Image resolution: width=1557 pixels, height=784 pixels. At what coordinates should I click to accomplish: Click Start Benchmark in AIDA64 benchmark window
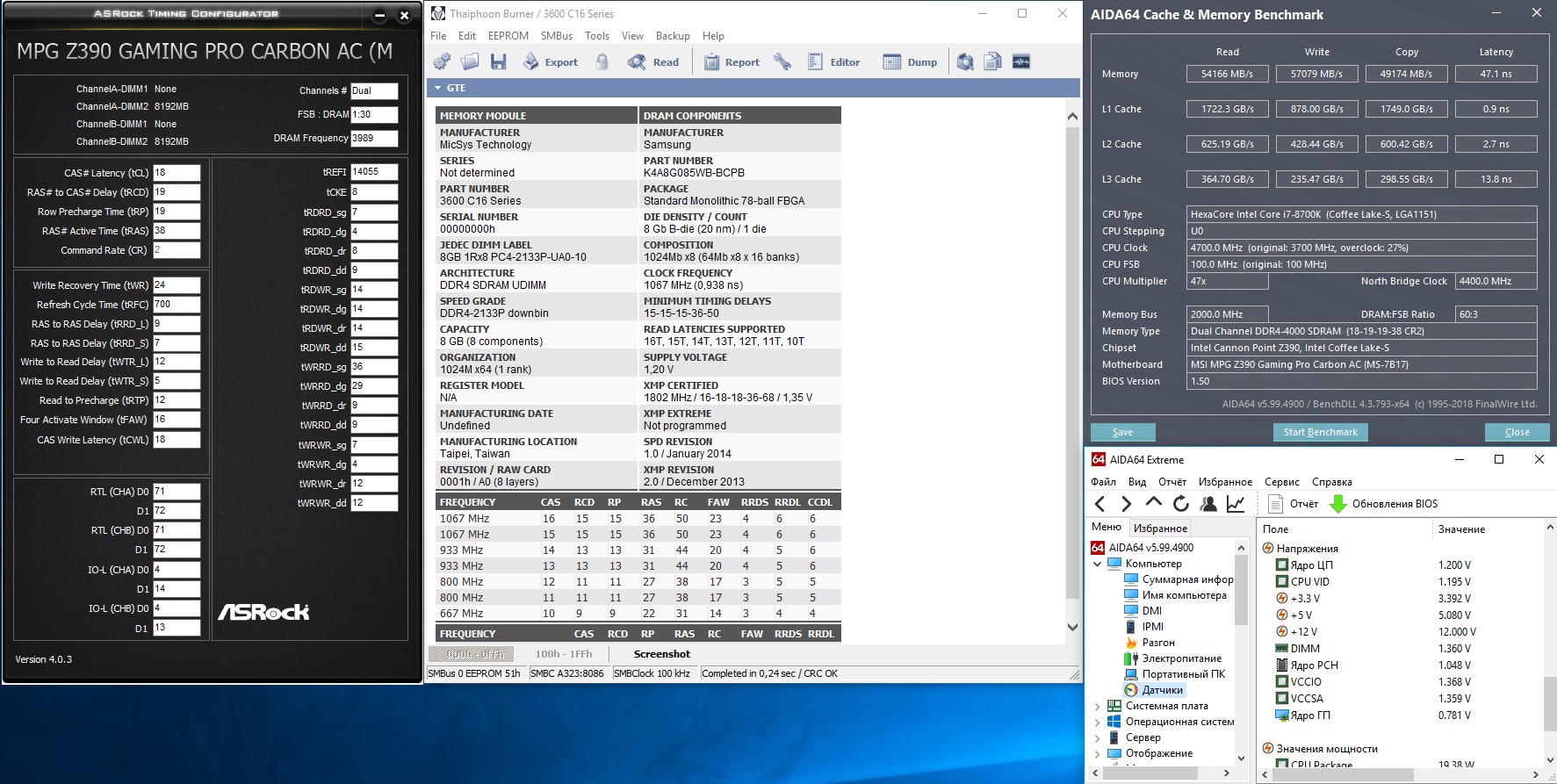coord(1321,432)
